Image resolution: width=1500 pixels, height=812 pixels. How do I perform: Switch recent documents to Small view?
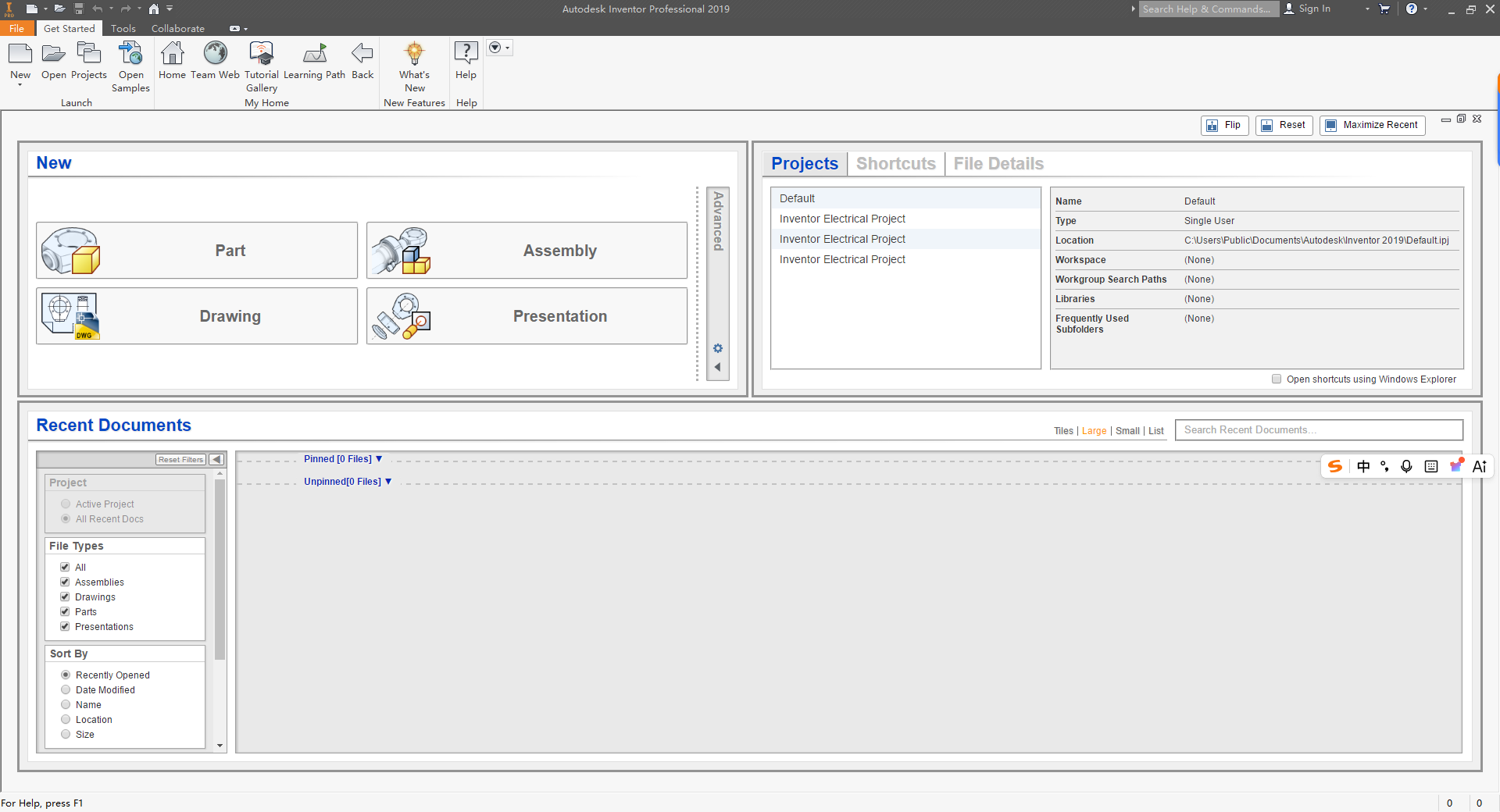tap(1127, 430)
